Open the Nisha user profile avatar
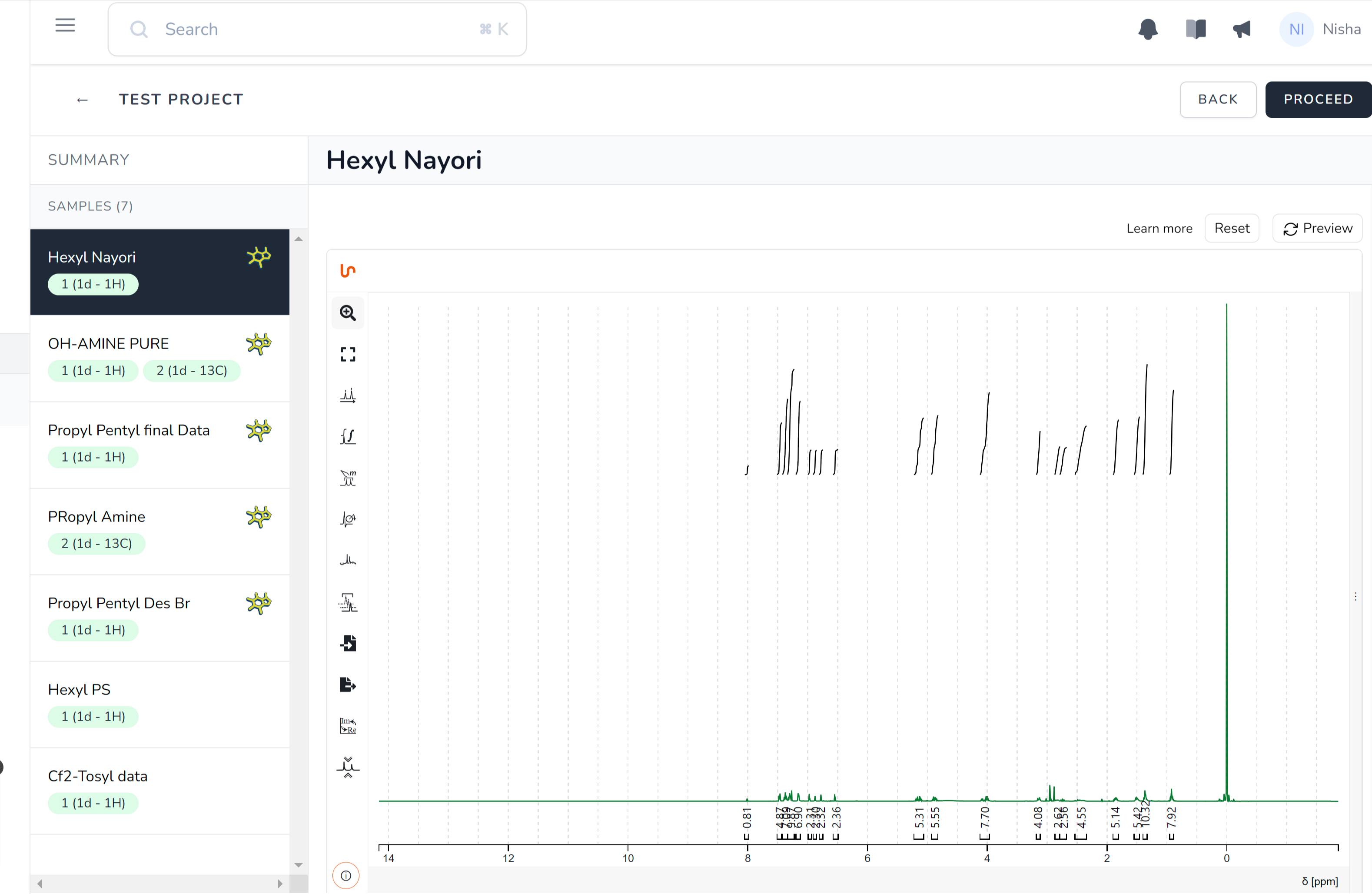 [x=1296, y=30]
